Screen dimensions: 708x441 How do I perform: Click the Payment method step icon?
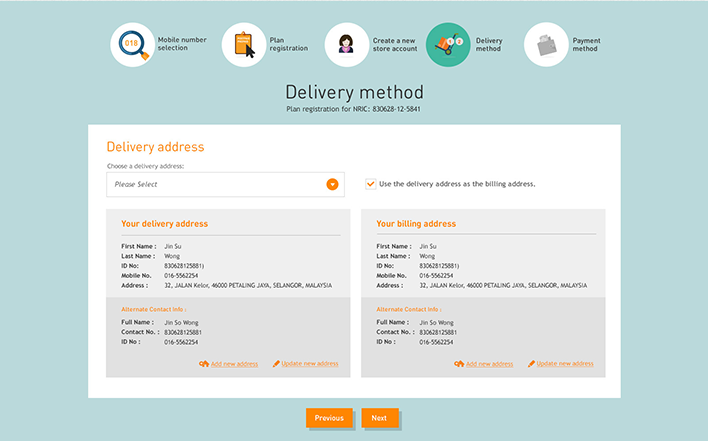[546, 45]
